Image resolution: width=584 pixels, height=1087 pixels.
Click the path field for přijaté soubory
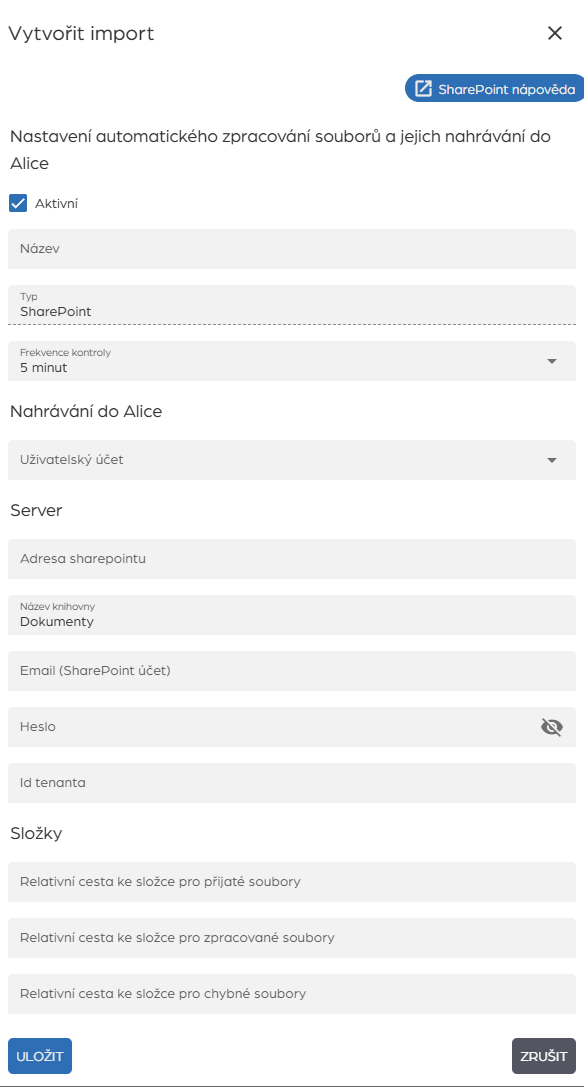tap(292, 881)
